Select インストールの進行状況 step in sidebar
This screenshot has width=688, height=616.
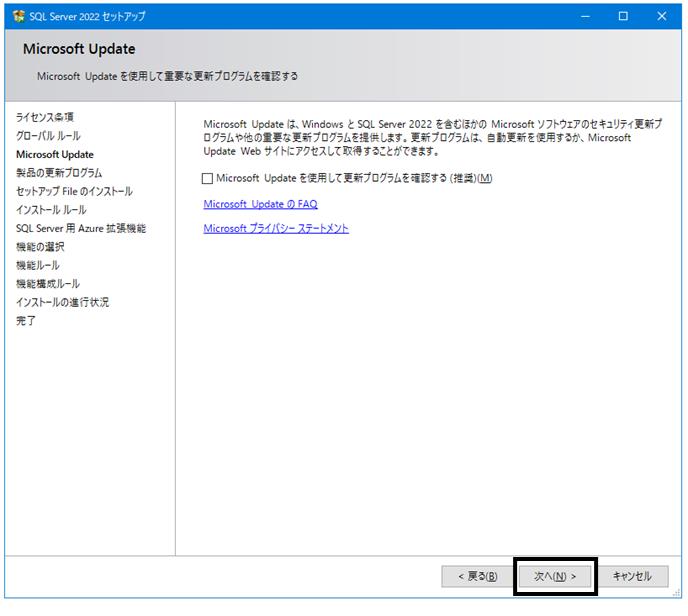pyautogui.click(x=62, y=302)
